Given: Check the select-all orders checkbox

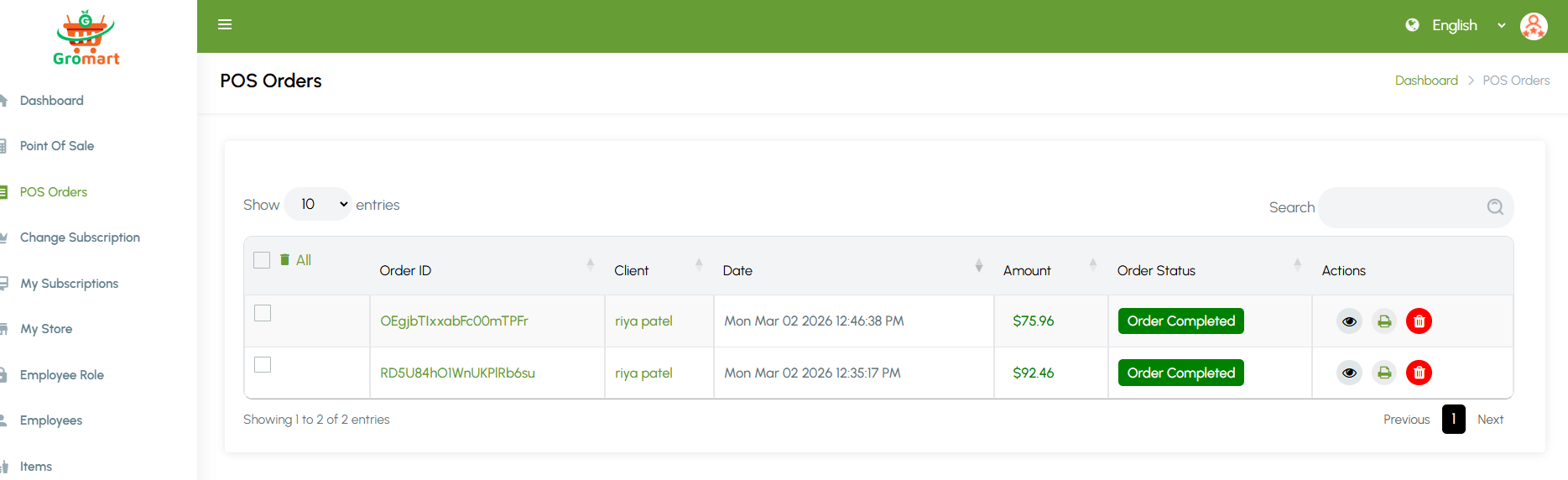Looking at the screenshot, I should pyautogui.click(x=262, y=260).
